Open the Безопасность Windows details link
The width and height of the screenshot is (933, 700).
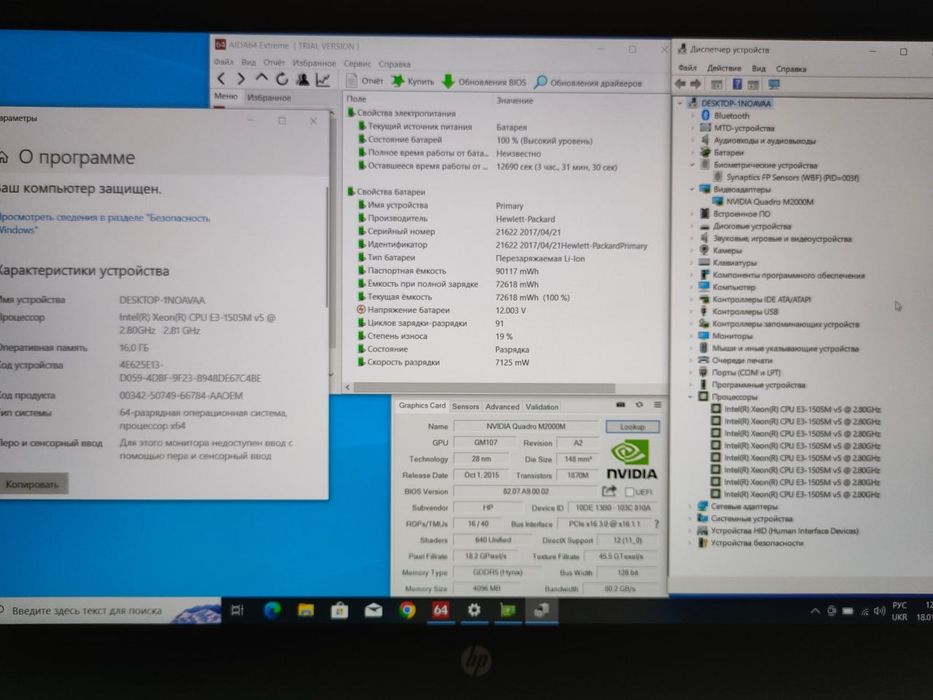pyautogui.click(x=105, y=224)
